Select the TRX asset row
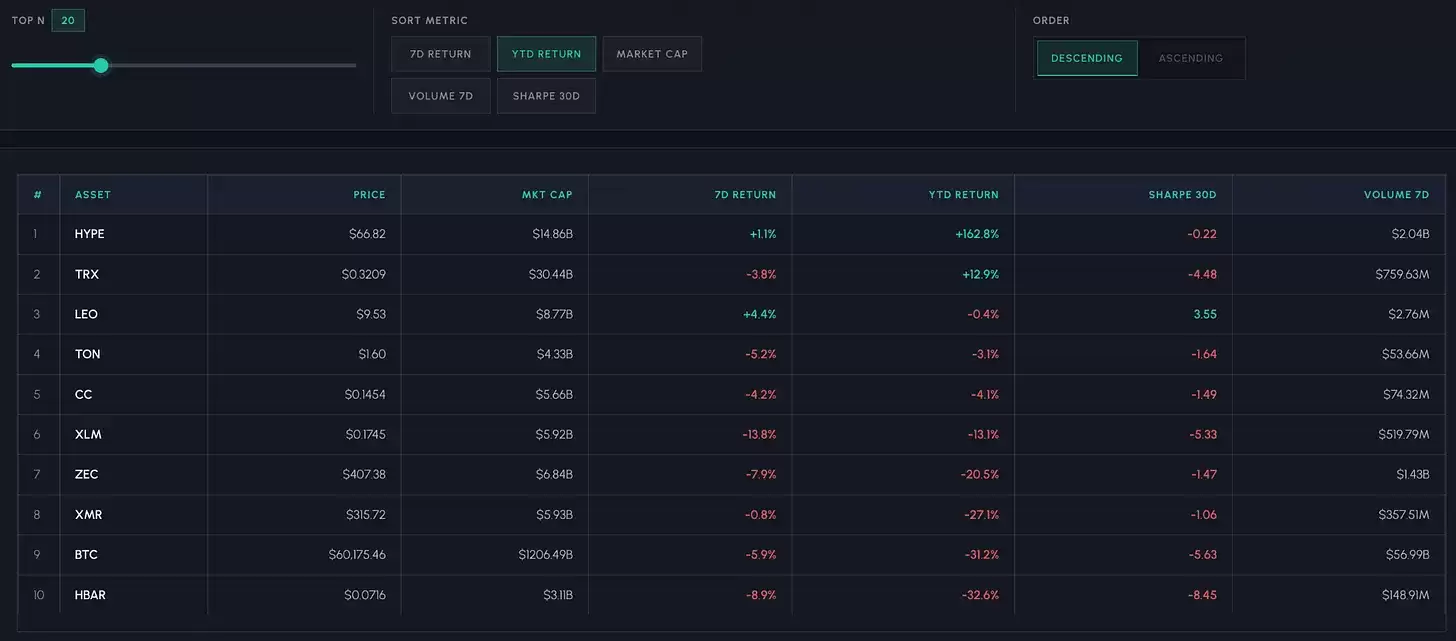 [732, 274]
